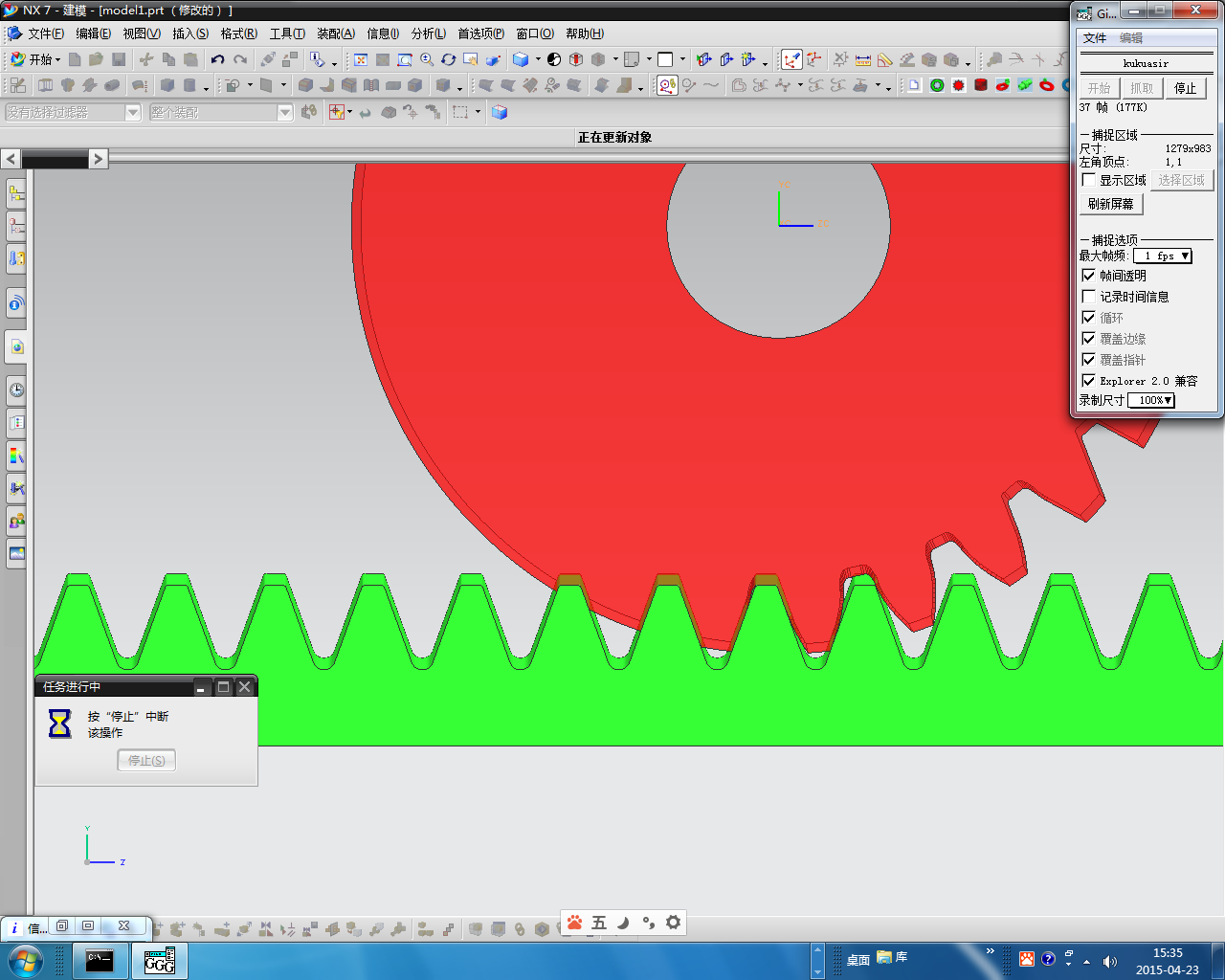Click the command prompt taskbar icon
Screen dimensions: 1225x980
[100, 960]
